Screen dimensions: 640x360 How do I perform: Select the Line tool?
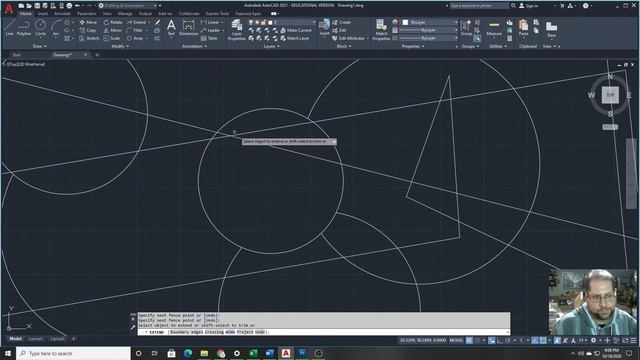(x=9, y=27)
